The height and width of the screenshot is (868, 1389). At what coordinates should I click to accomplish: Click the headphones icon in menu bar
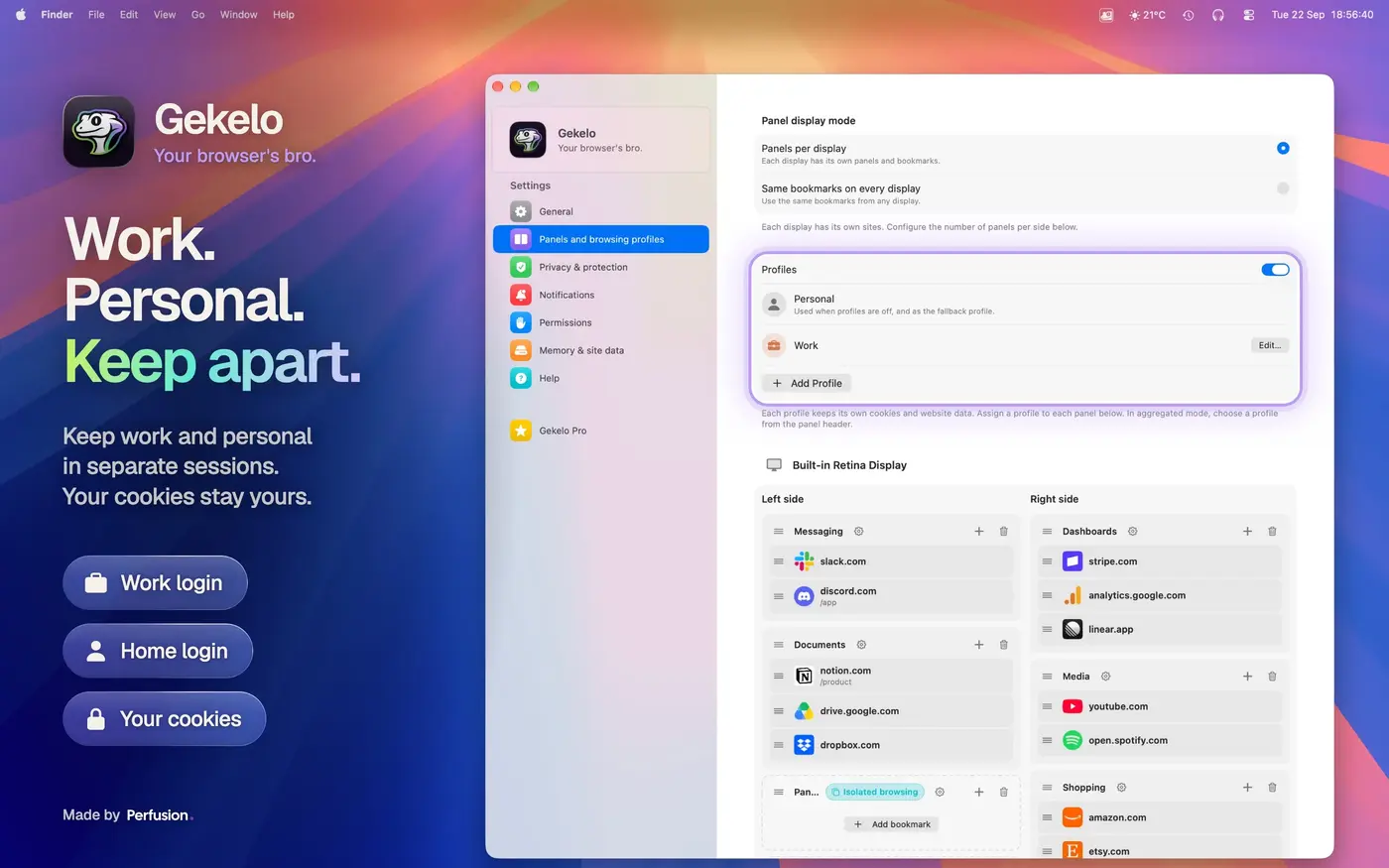pyautogui.click(x=1218, y=15)
